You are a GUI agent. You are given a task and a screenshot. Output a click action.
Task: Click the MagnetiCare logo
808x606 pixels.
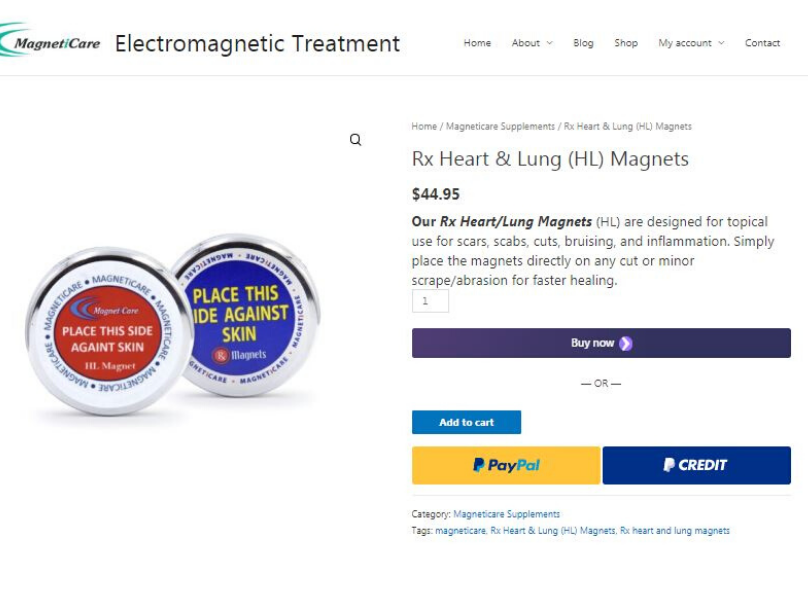tap(50, 41)
